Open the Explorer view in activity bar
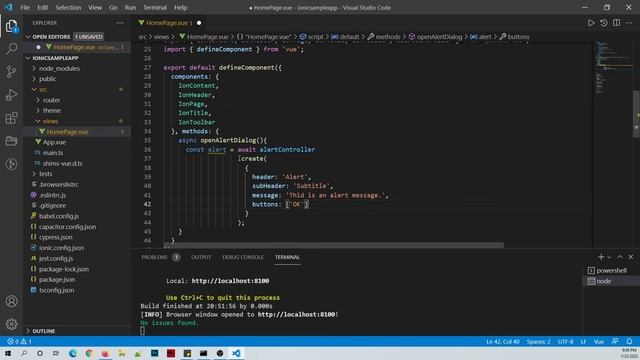640x360 pixels. point(11,27)
